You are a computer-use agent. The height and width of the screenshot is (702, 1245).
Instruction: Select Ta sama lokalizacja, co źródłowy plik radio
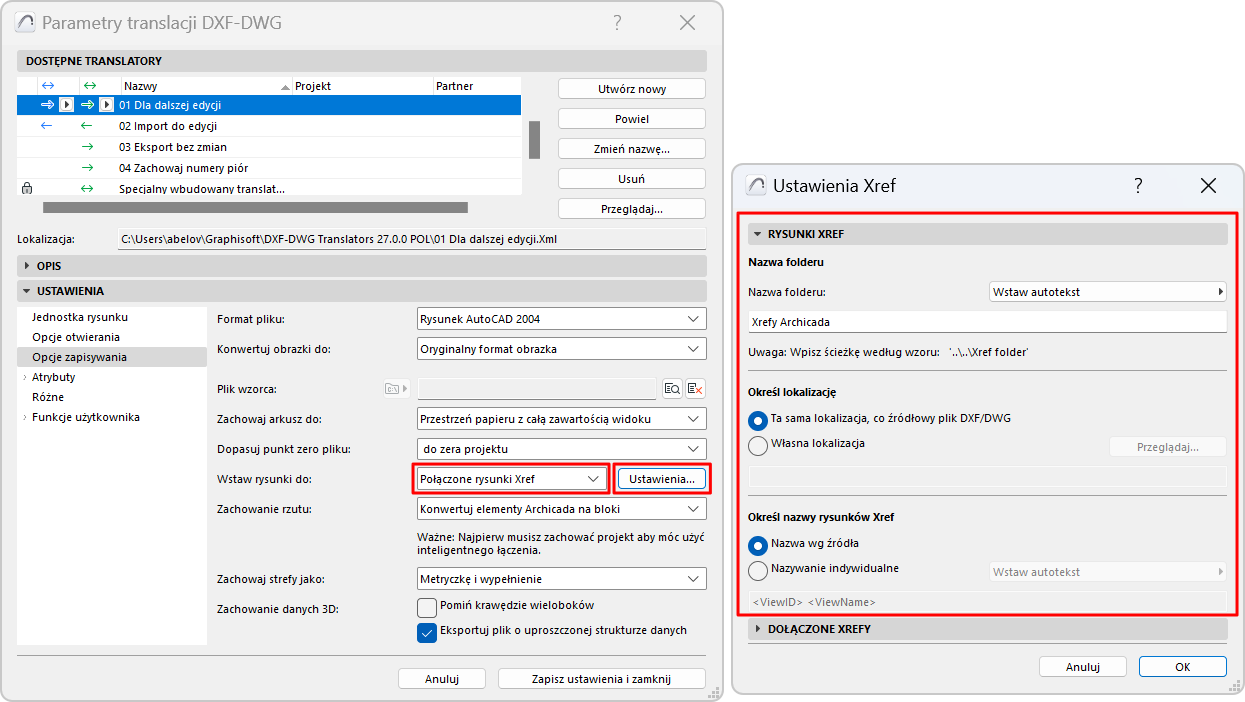pos(758,419)
